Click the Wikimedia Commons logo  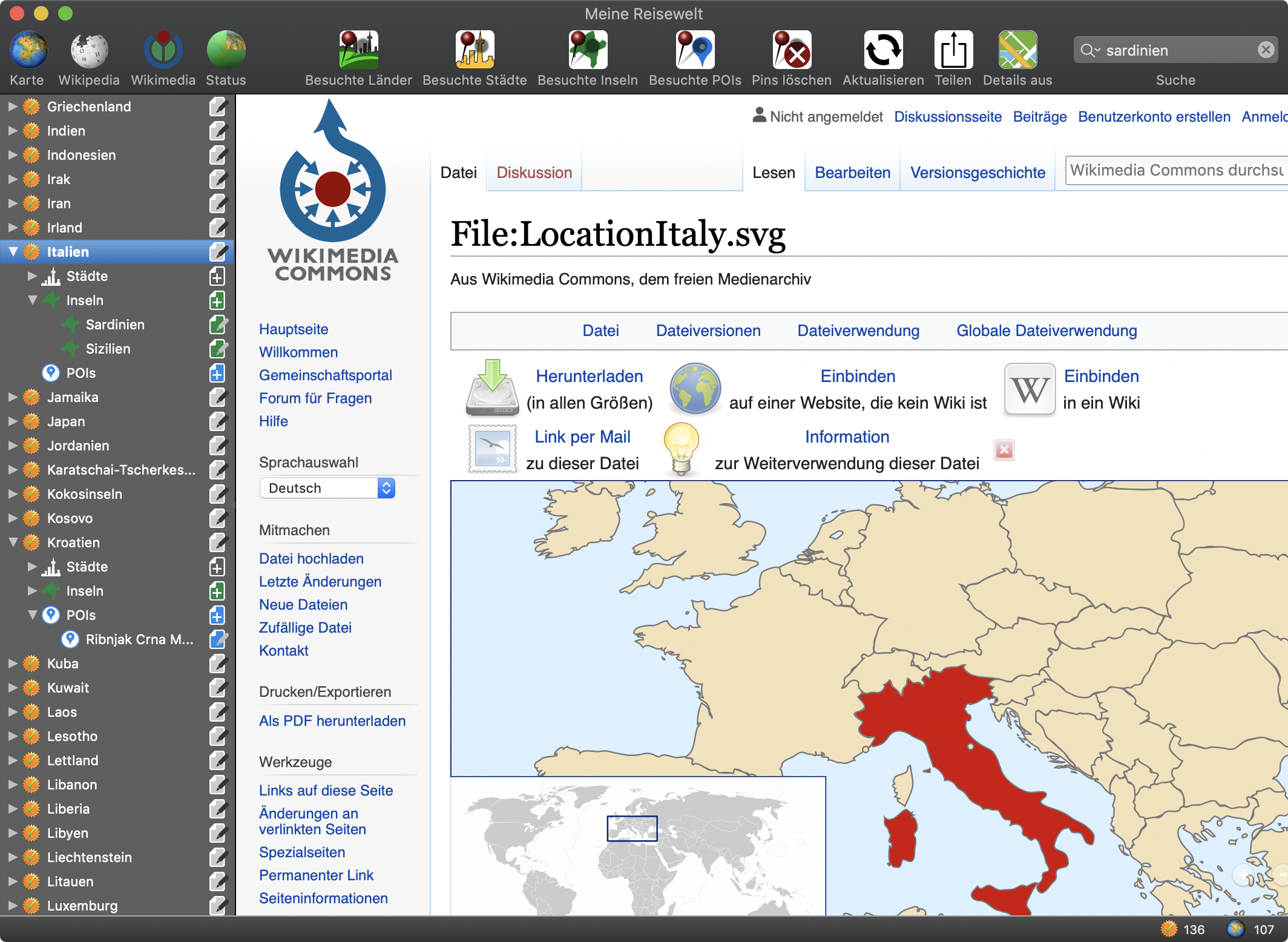[x=333, y=191]
